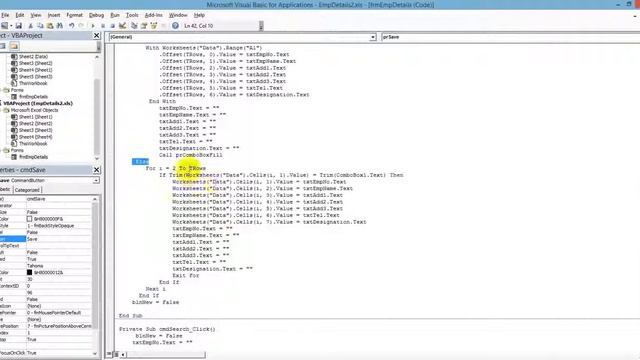Open the Run menu
The height and width of the screenshot is (360, 640).
coord(115,15)
